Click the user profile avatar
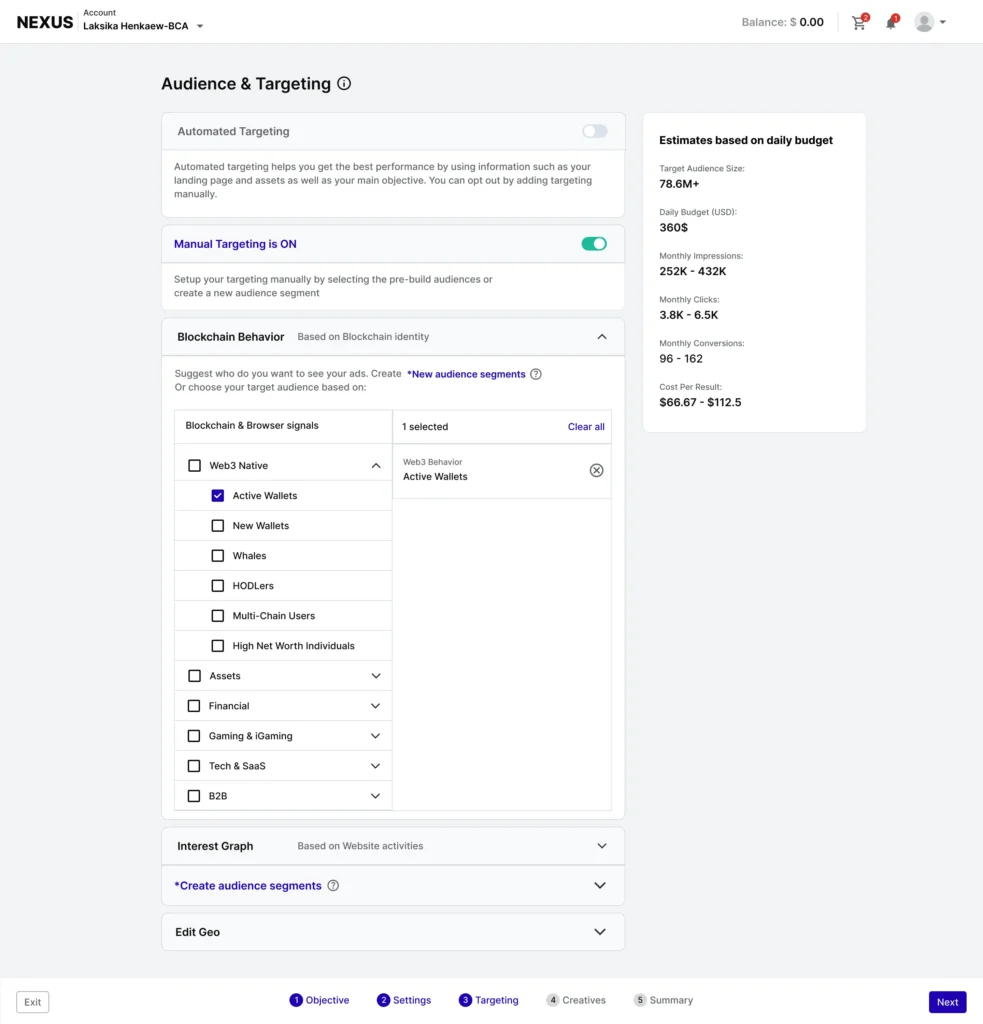 pyautogui.click(x=924, y=22)
